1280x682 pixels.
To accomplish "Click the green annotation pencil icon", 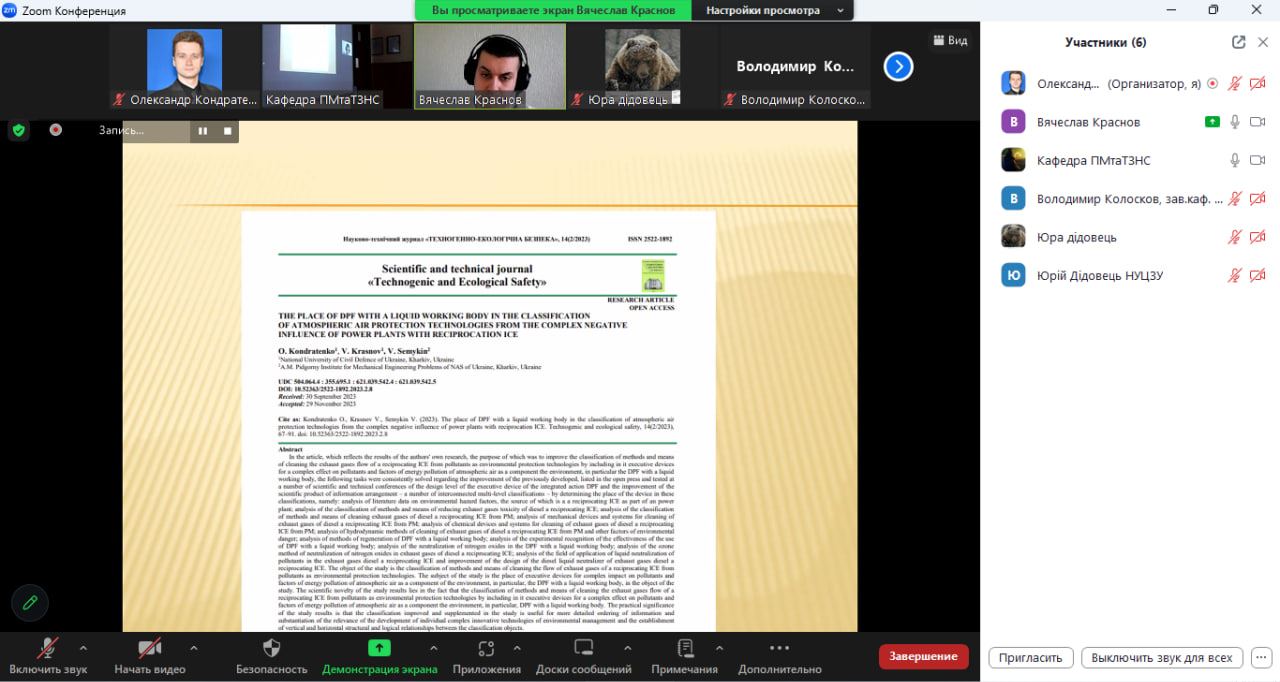I will [30, 602].
